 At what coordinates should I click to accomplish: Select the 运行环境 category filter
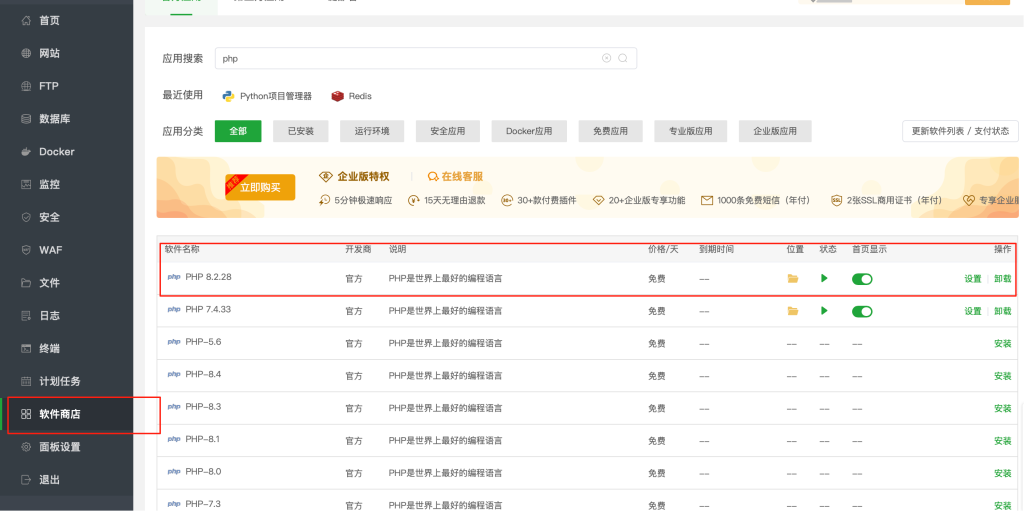[371, 131]
